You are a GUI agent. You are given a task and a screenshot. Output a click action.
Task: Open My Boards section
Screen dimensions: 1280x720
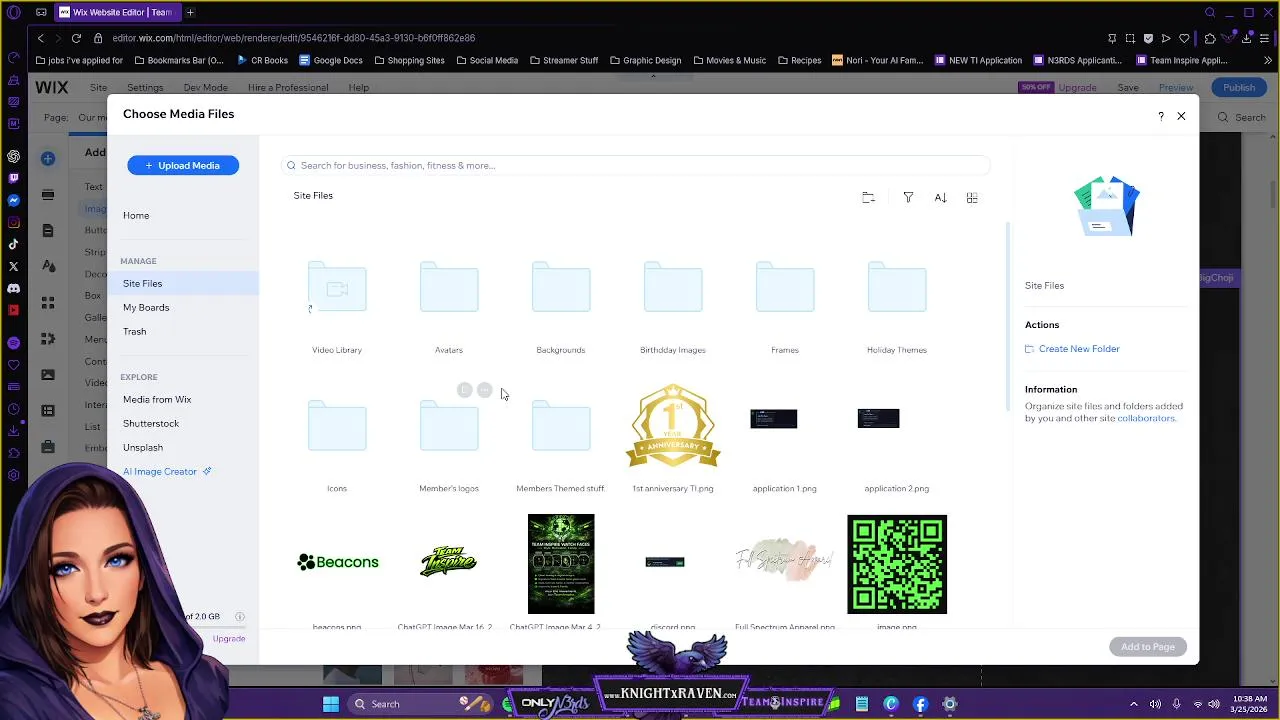click(146, 307)
